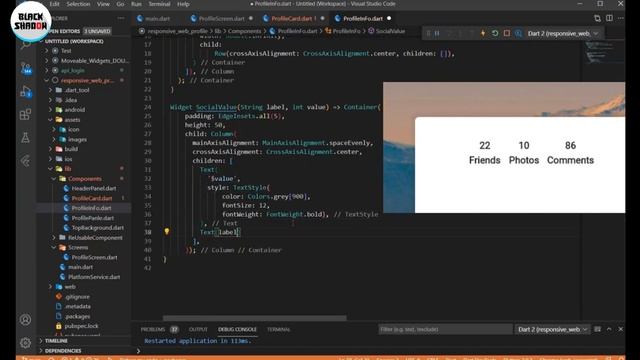Expand the android folder
Image resolution: width=640 pixels, height=360 pixels.
[x=84, y=110]
